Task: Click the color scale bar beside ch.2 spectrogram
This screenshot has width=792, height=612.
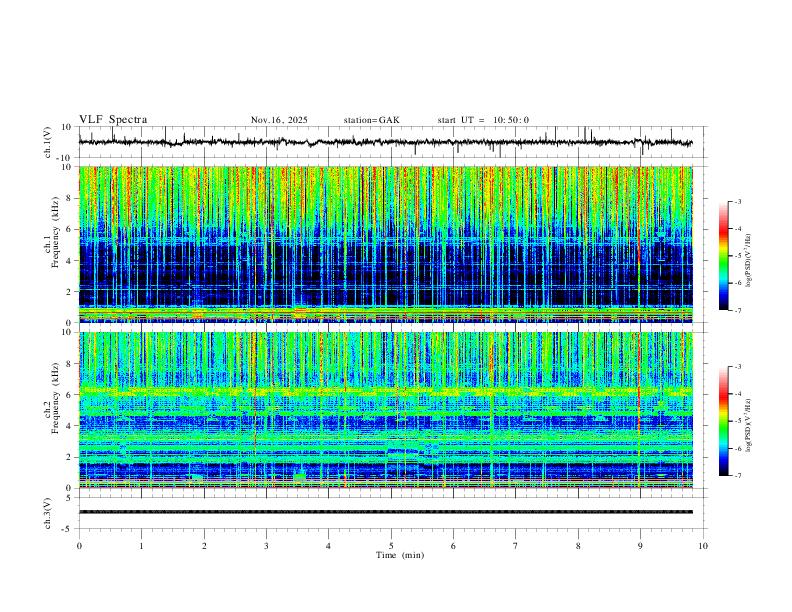Action: click(x=723, y=421)
